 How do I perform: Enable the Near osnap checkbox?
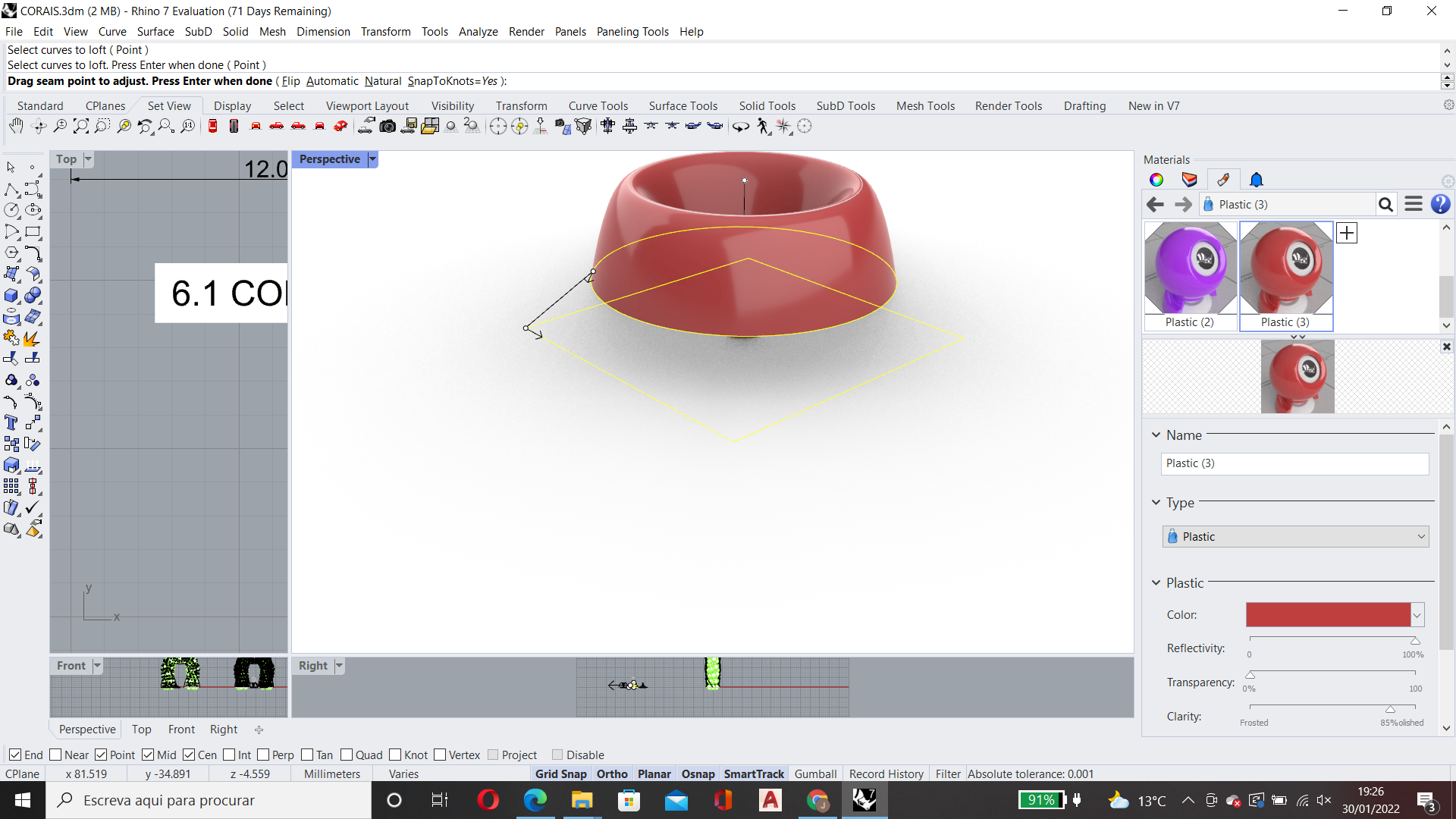[55, 755]
